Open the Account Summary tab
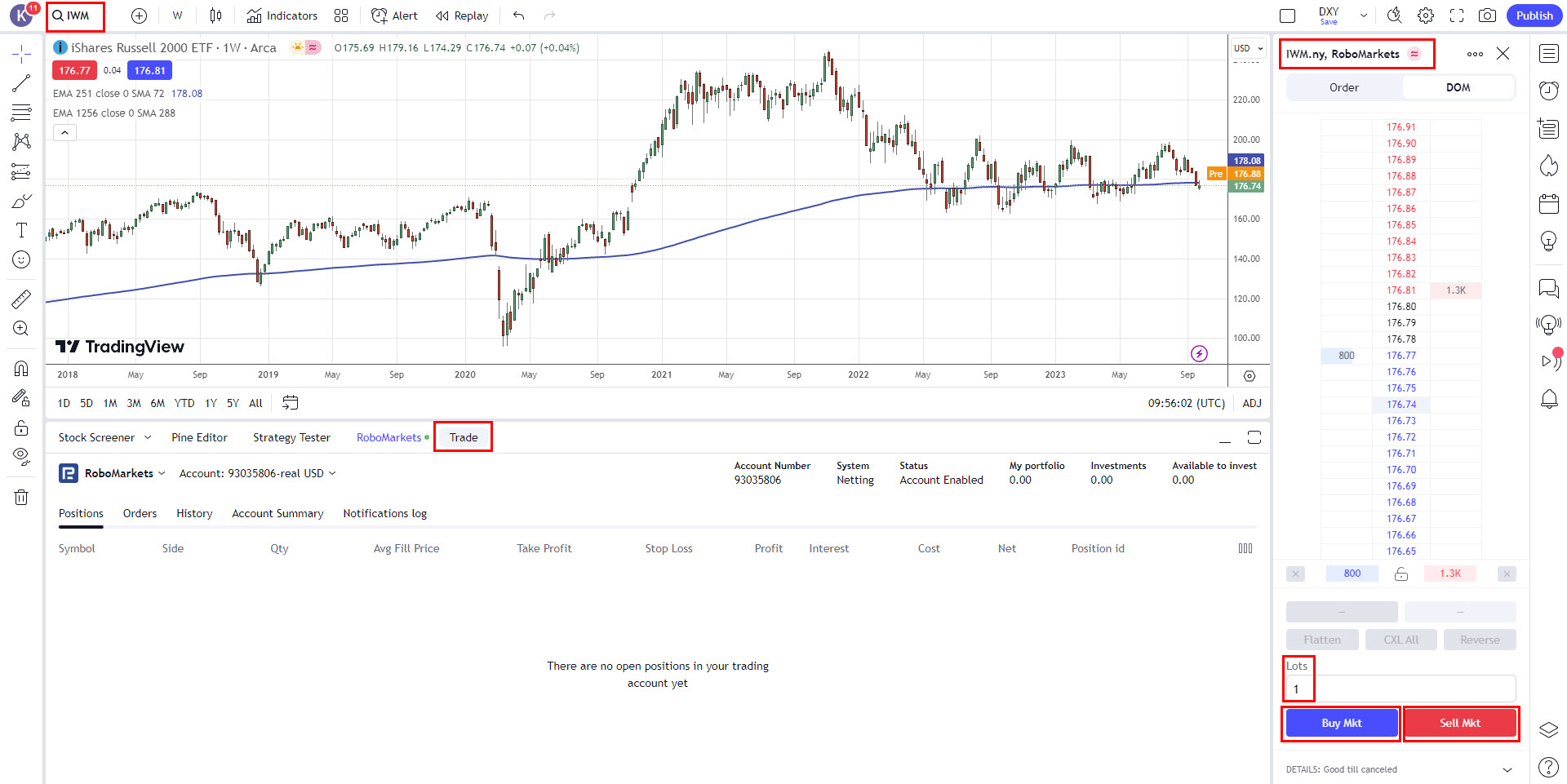This screenshot has width=1567, height=784. (x=277, y=513)
